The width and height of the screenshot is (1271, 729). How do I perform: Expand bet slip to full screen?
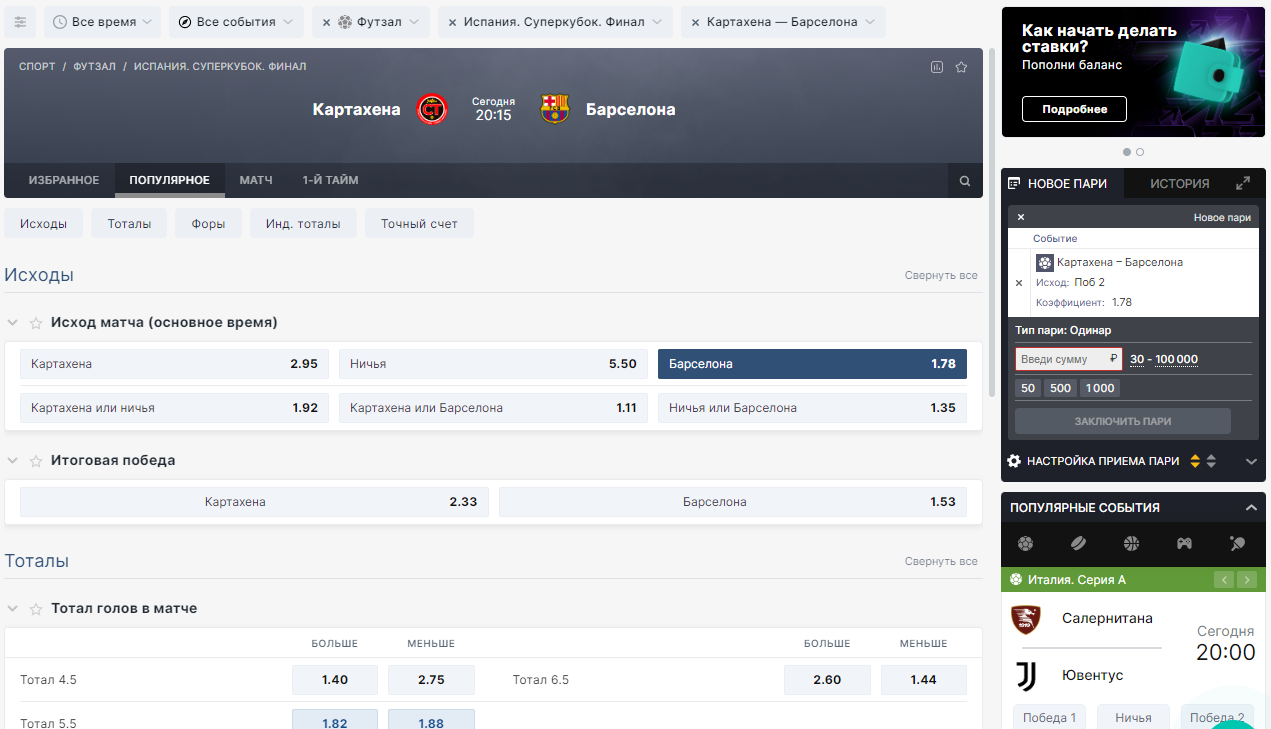(x=1243, y=184)
